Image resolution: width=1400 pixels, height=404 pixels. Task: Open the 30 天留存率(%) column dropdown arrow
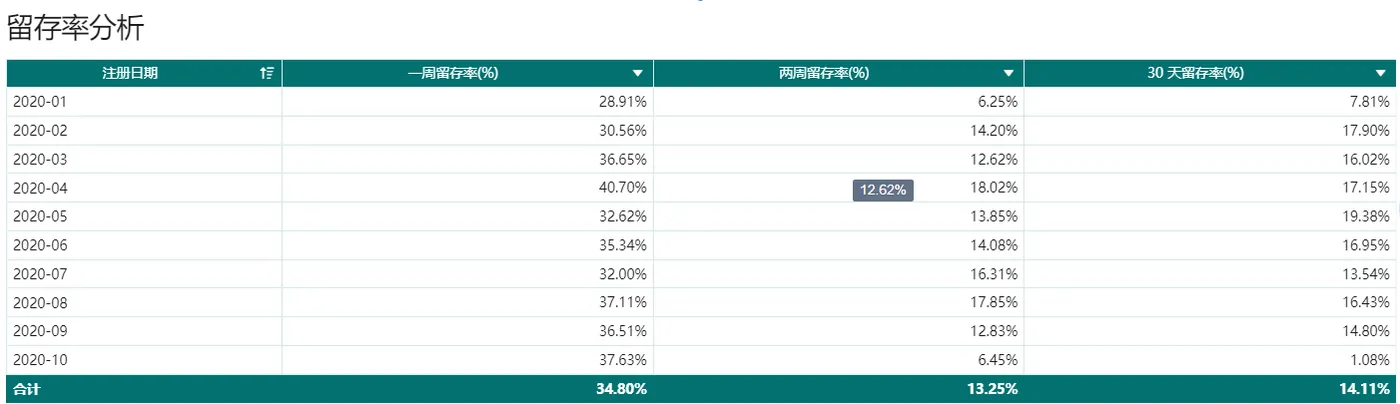[x=1381, y=73]
